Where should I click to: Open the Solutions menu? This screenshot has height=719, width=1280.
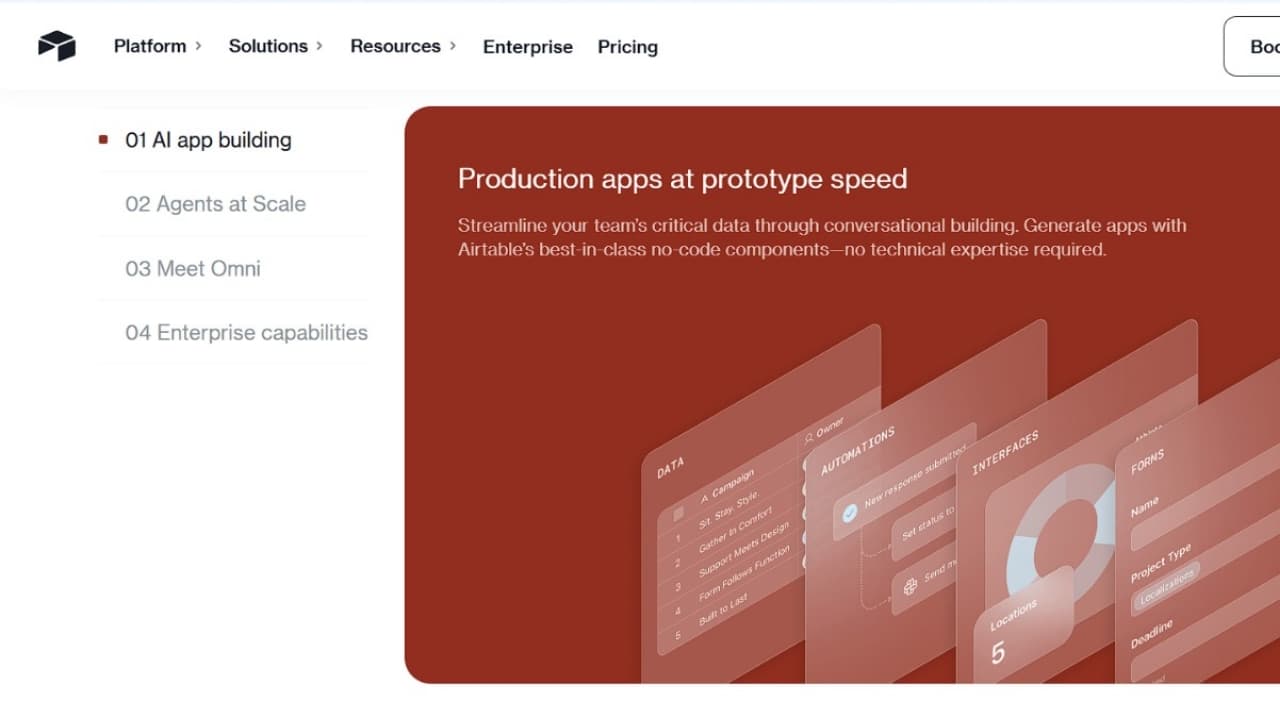tap(268, 46)
